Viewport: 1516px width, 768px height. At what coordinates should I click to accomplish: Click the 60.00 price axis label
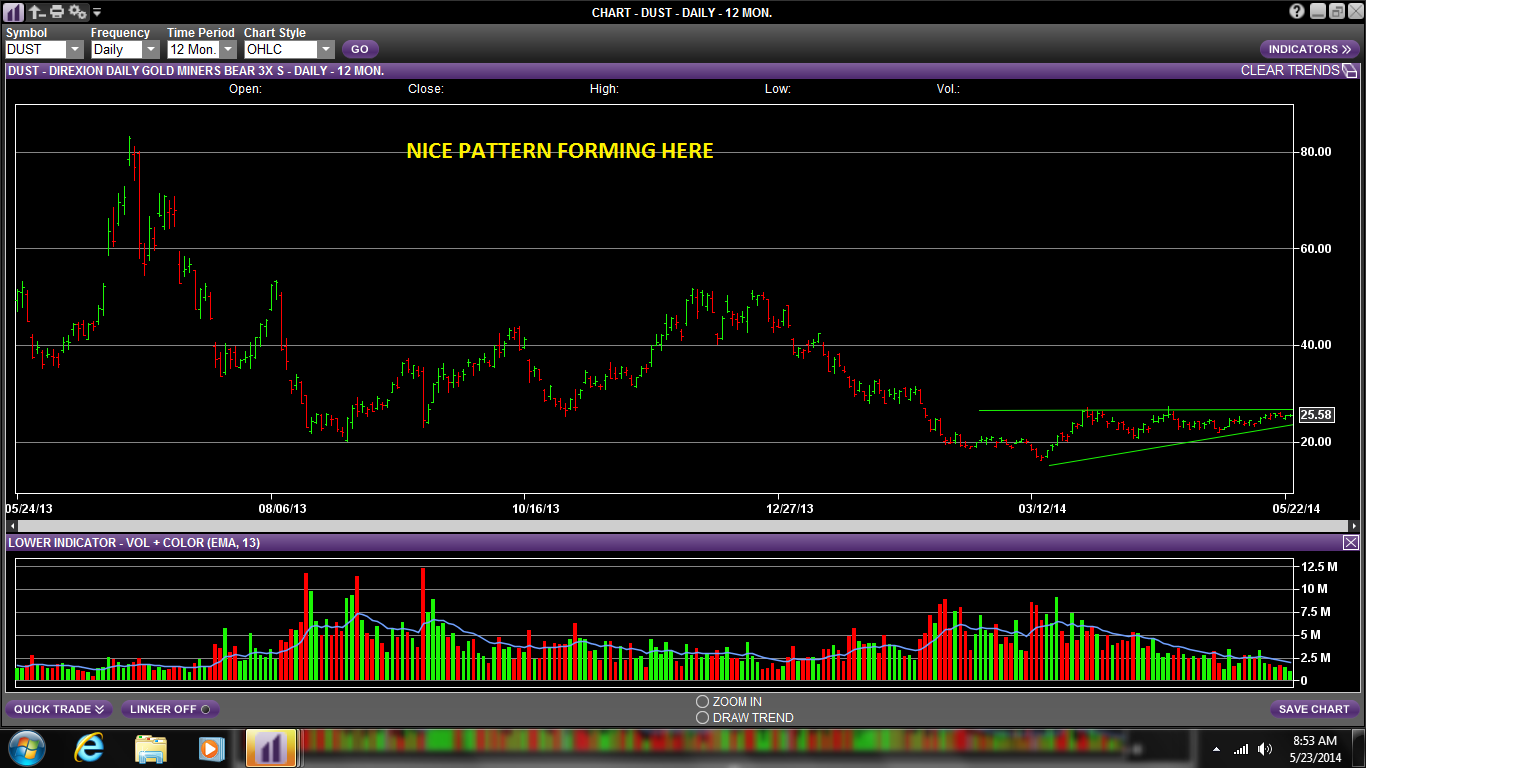[x=1315, y=249]
